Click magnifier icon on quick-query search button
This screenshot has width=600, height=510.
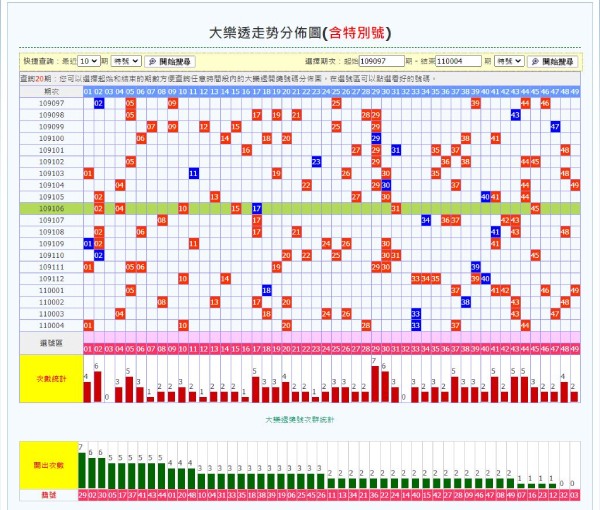click(152, 62)
